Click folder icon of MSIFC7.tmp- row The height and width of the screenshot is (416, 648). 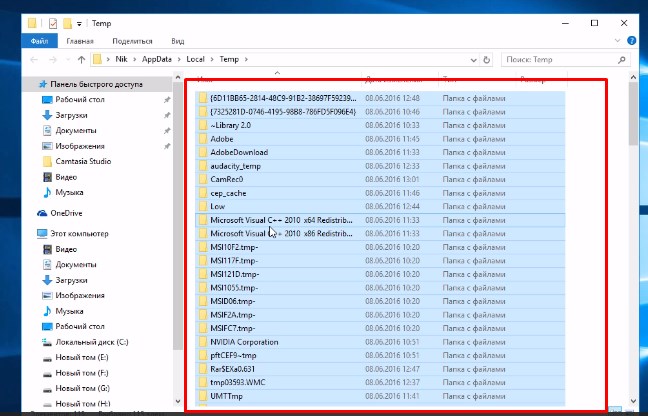pos(202,328)
